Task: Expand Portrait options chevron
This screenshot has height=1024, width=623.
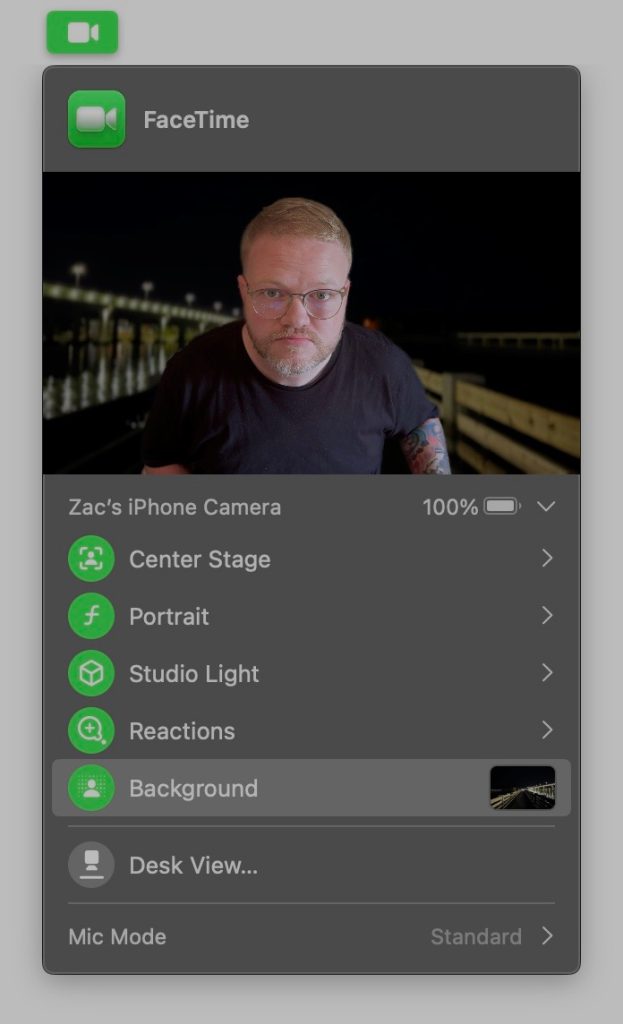Action: point(547,616)
